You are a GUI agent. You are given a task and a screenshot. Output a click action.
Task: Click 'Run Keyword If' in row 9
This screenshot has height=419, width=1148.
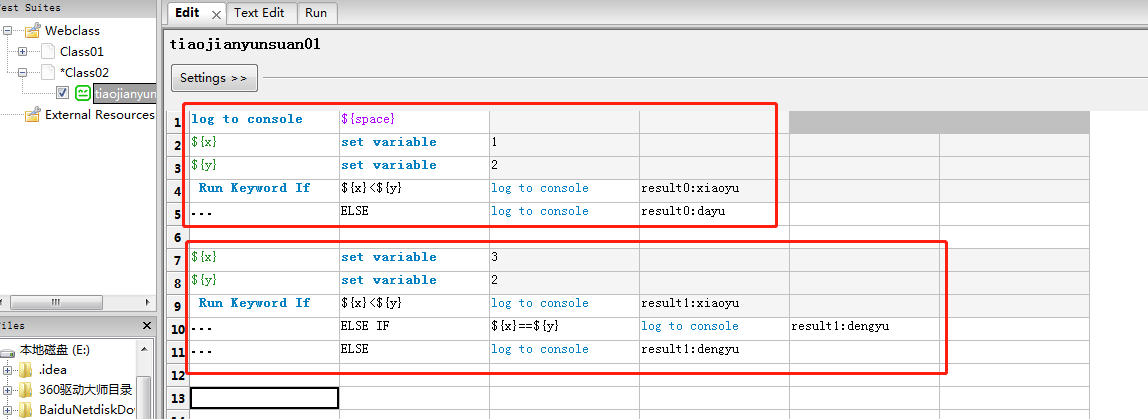(264, 305)
